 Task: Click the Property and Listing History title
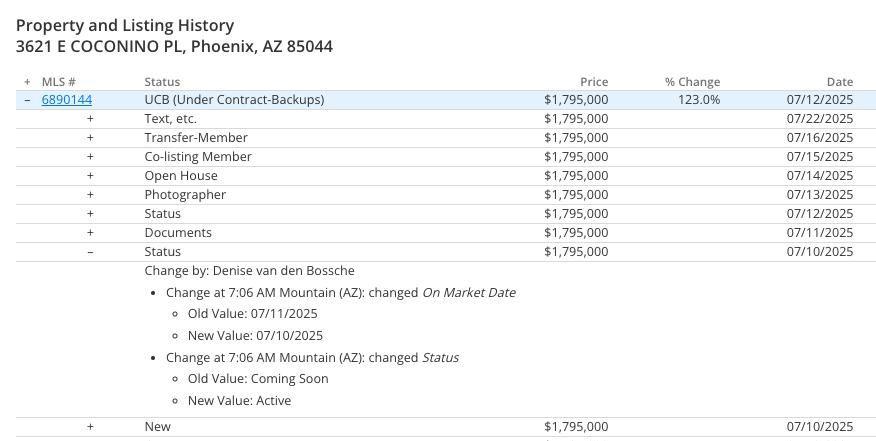tap(125, 26)
